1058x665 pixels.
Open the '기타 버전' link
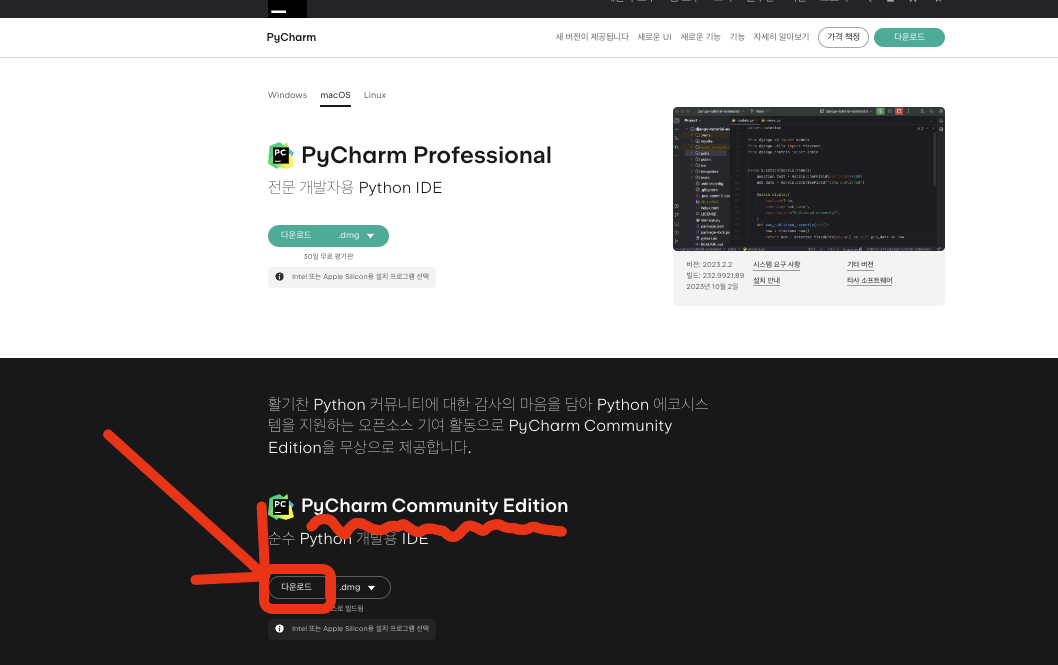pyautogui.click(x=860, y=264)
